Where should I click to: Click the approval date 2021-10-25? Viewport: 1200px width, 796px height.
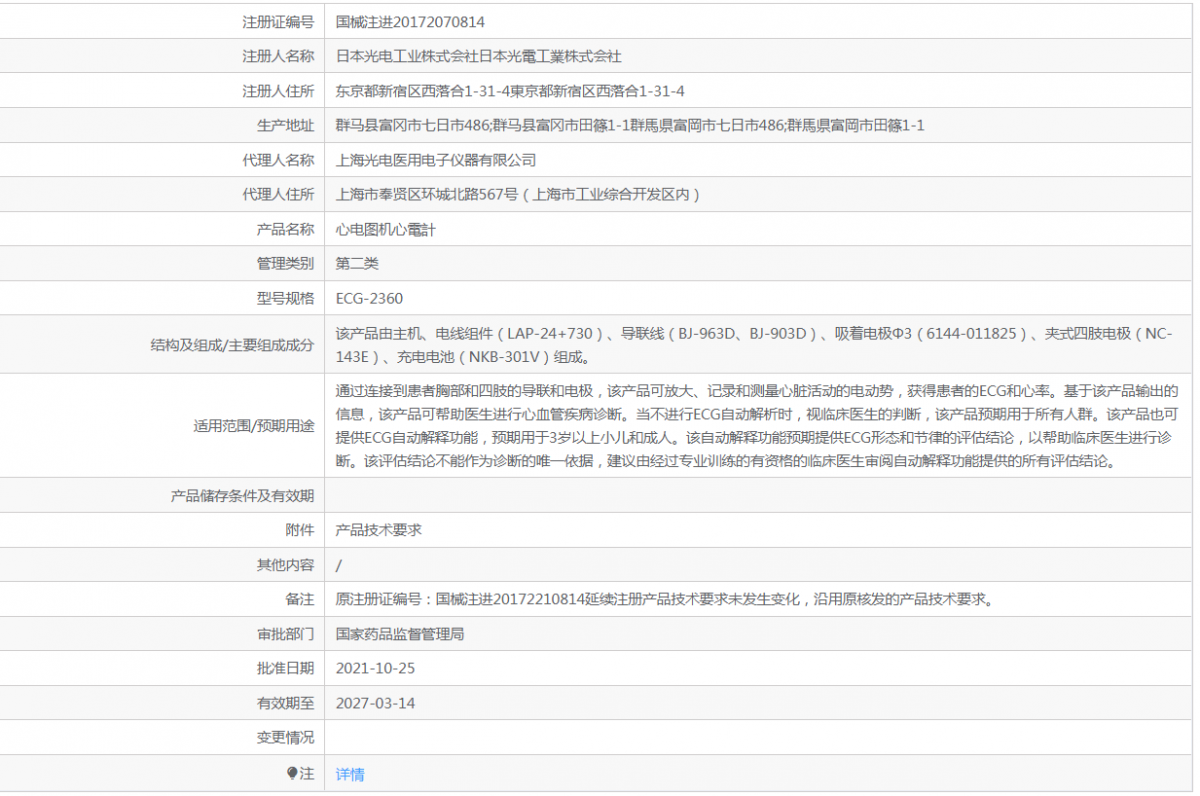[x=375, y=668]
